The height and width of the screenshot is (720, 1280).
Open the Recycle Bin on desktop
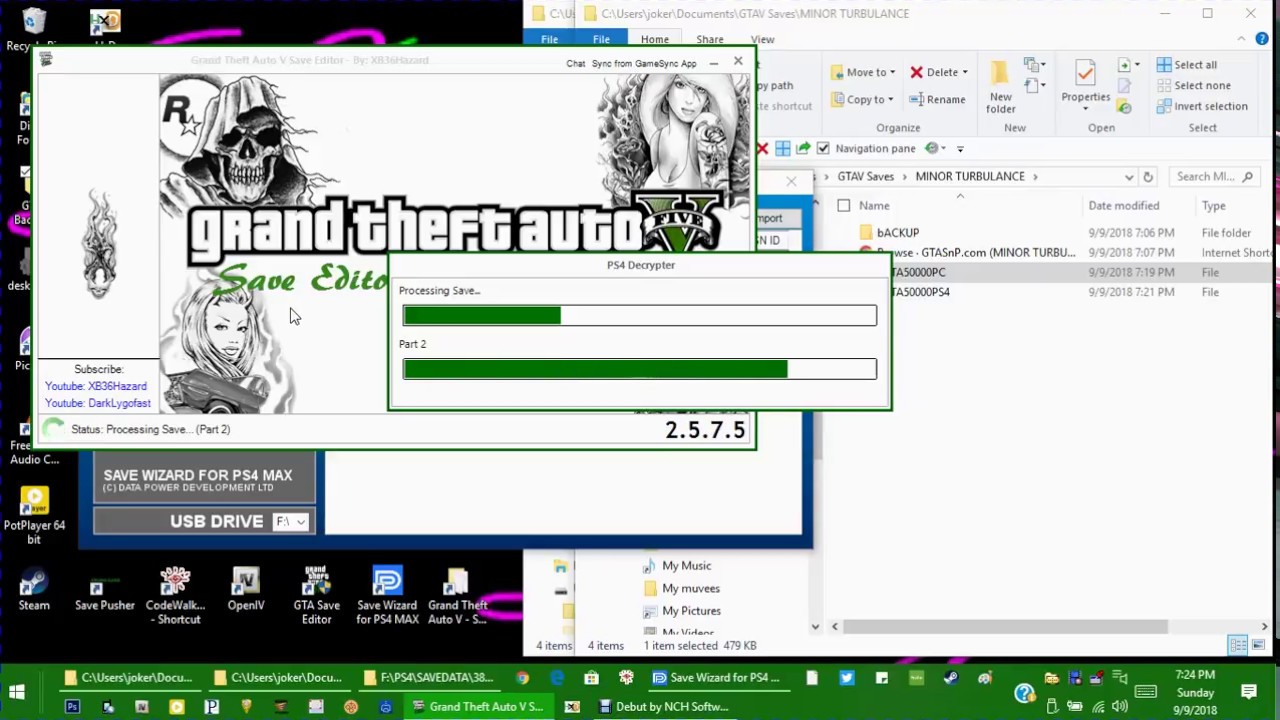pos(33,30)
